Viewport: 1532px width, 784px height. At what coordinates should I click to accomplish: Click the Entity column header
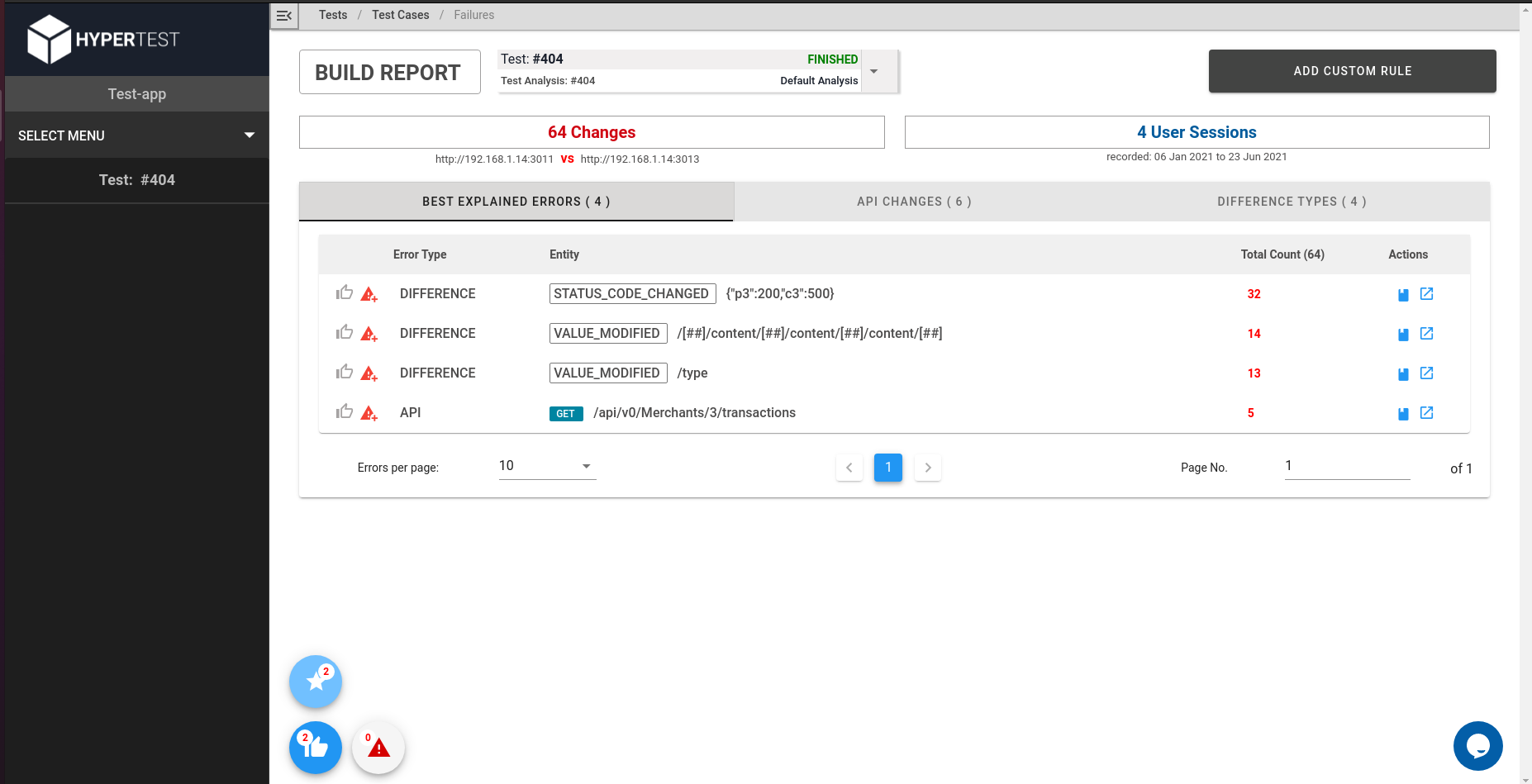point(564,254)
